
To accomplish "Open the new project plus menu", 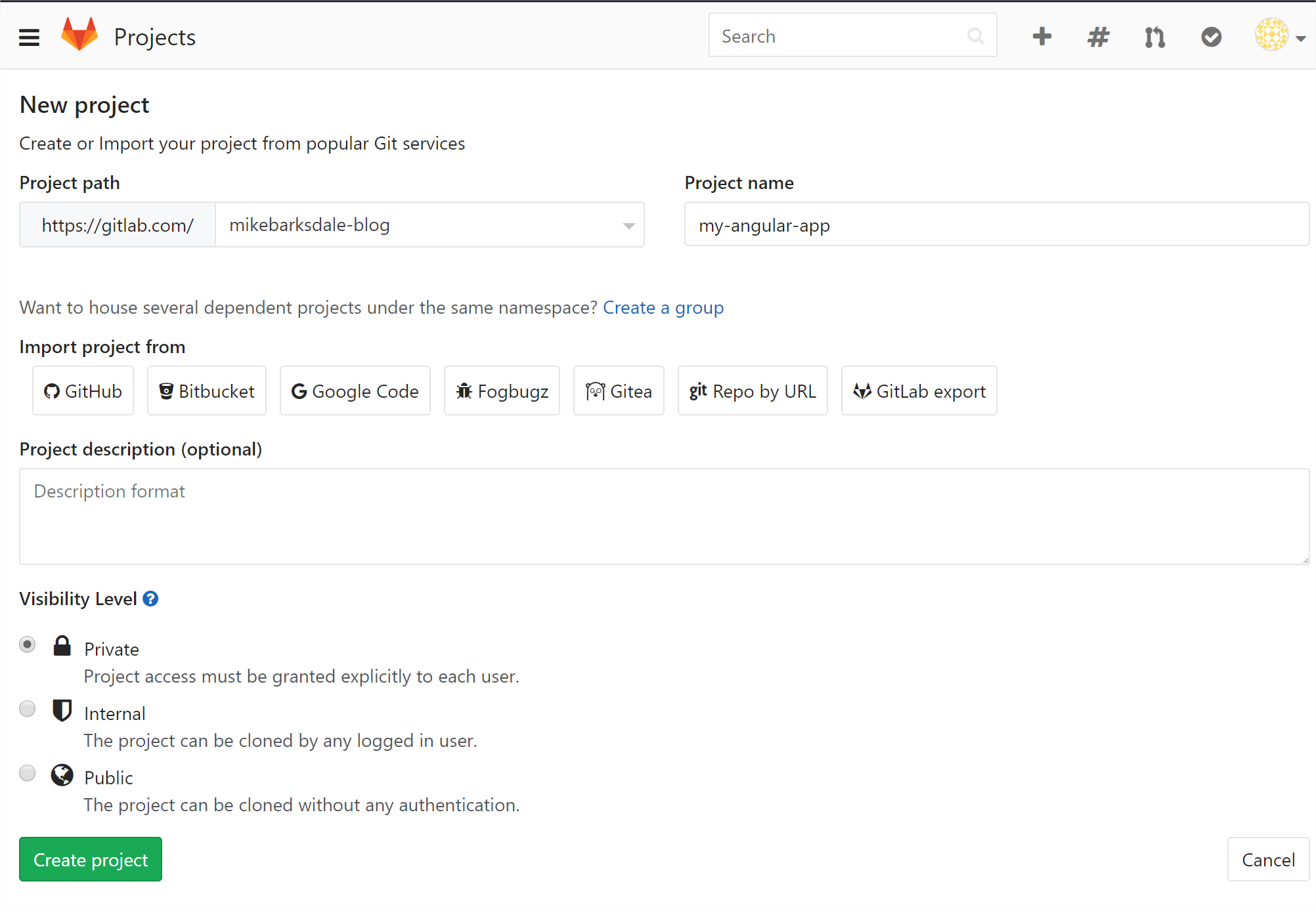I will (x=1042, y=37).
